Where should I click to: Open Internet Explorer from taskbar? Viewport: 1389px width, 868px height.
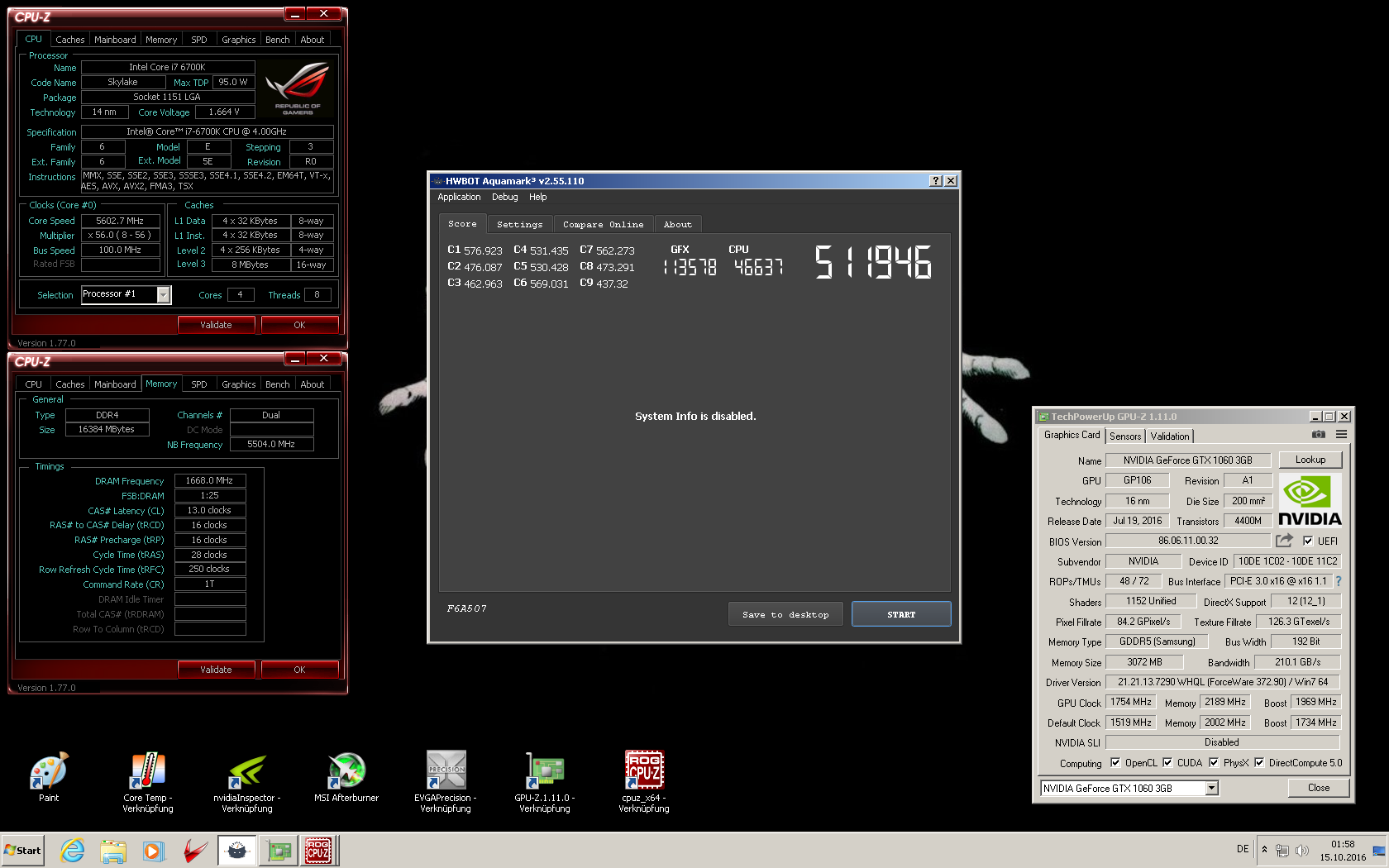pyautogui.click(x=73, y=850)
